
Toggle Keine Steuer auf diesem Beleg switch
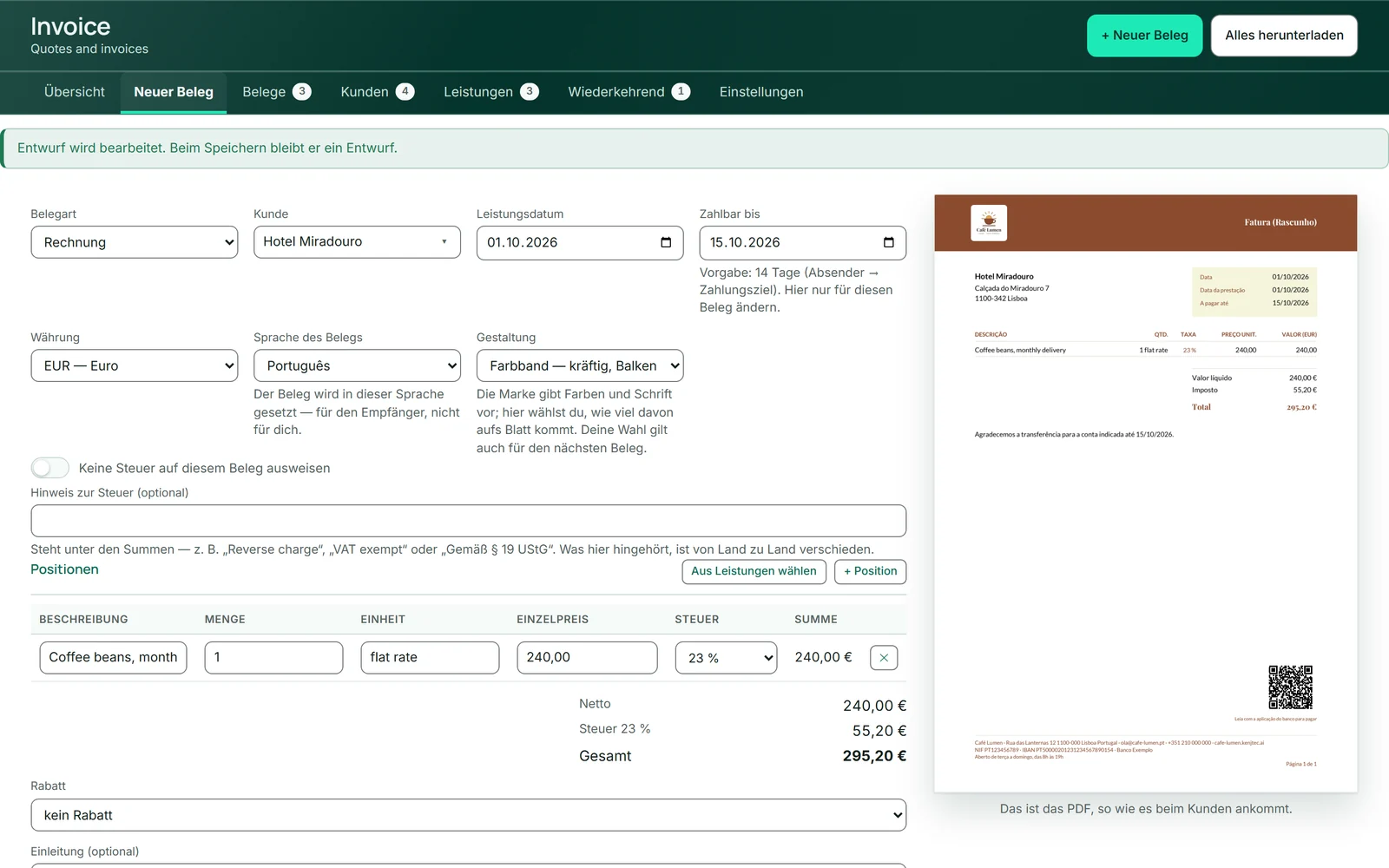[50, 468]
